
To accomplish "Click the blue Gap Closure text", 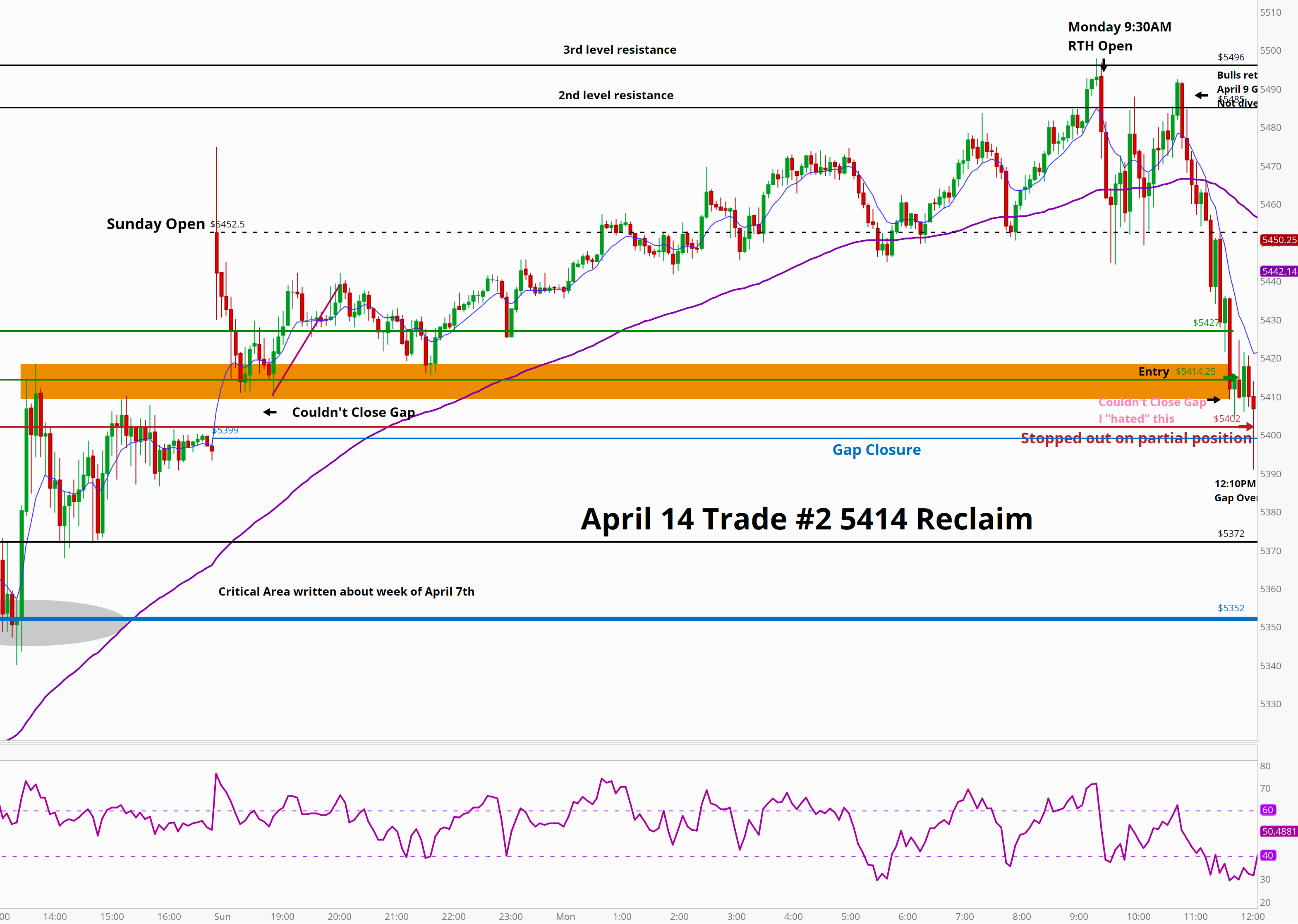I will click(x=877, y=450).
